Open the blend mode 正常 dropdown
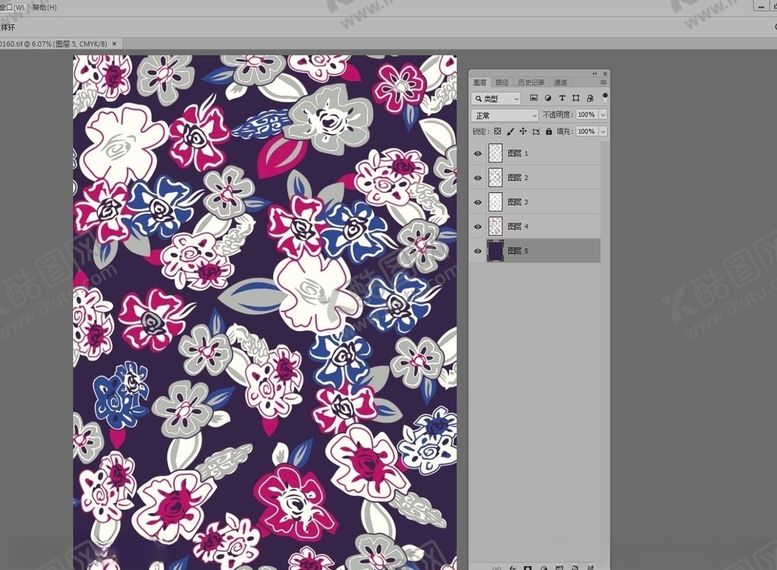This screenshot has height=570, width=777. click(x=505, y=115)
